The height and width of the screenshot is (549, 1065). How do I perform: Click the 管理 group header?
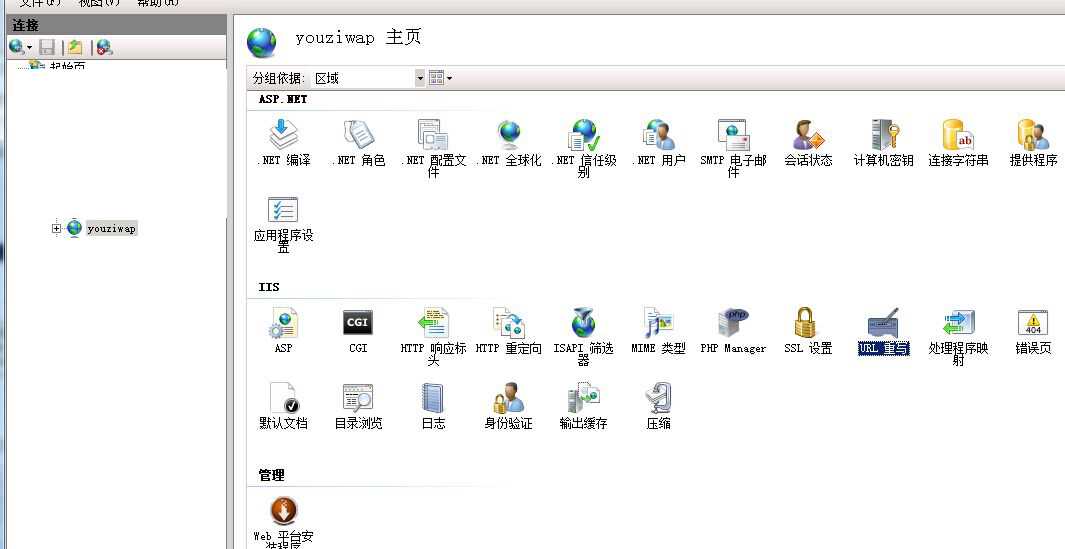271,475
